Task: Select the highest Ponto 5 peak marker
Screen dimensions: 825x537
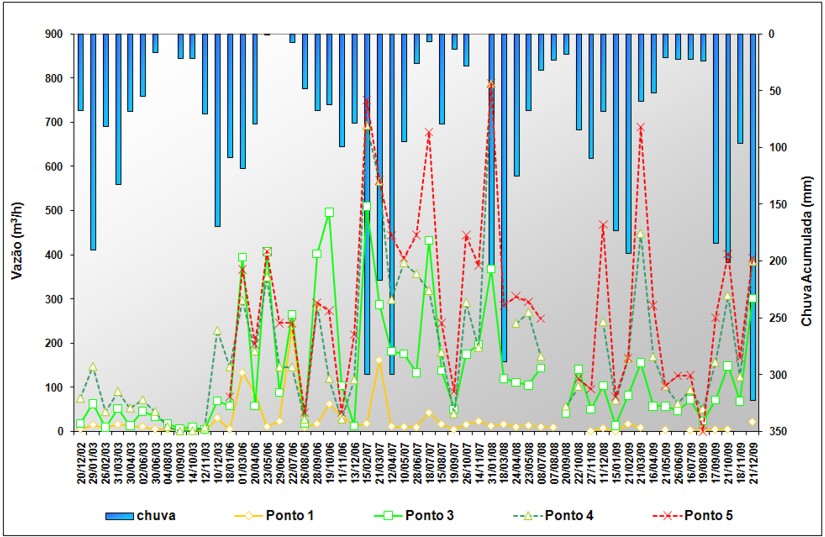Action: (491, 85)
